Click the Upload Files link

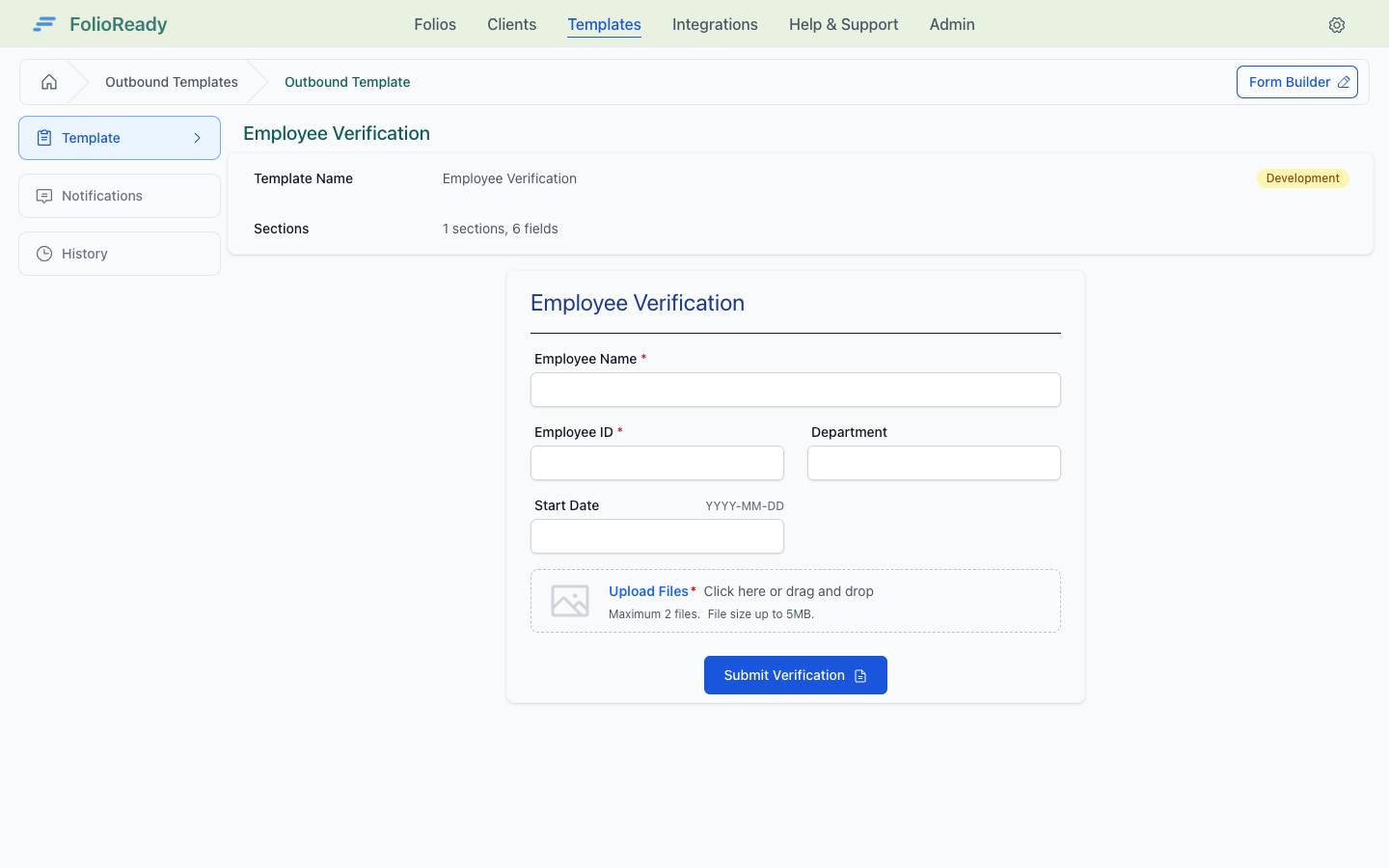coord(648,591)
